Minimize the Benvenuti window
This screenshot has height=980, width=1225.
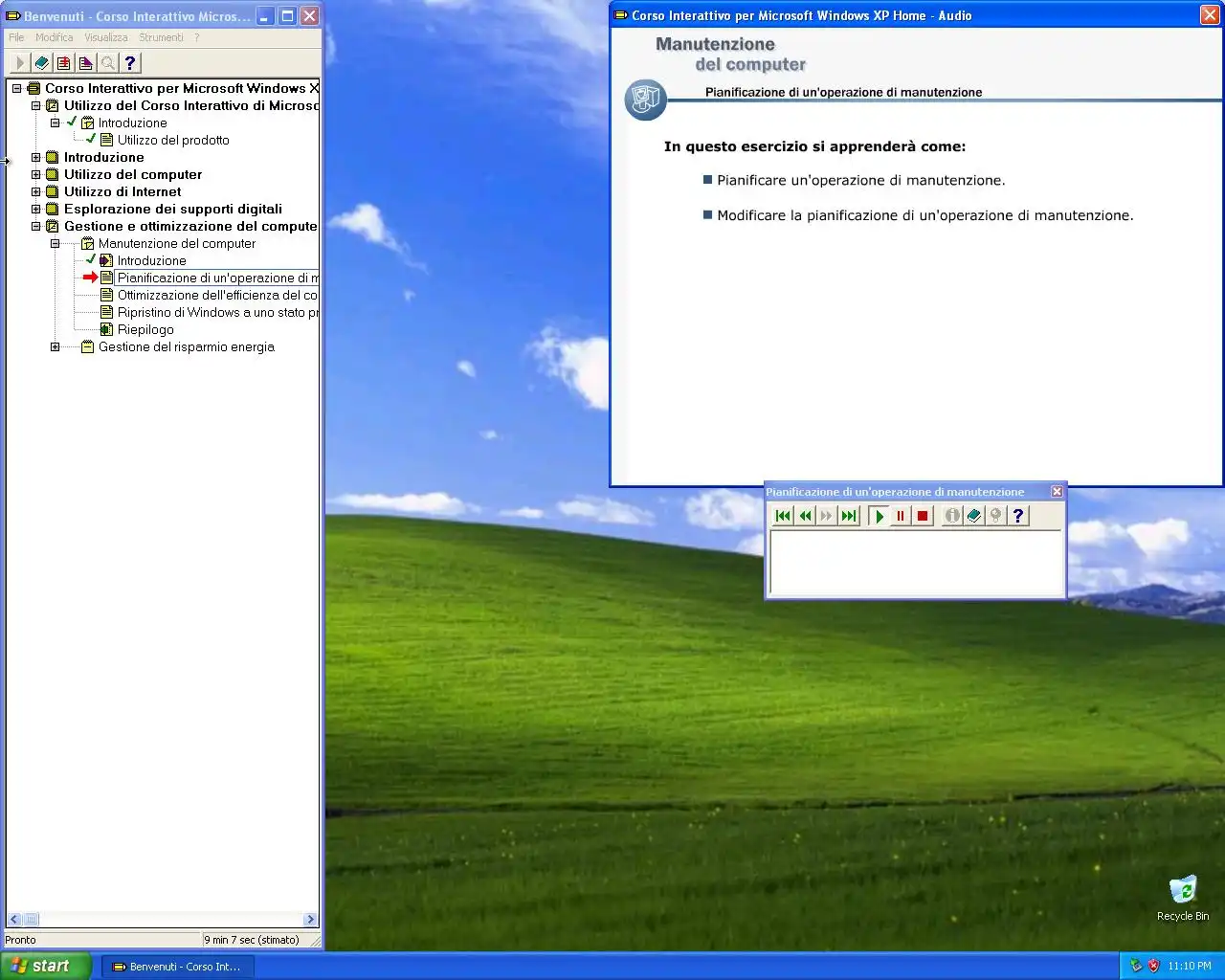[x=264, y=16]
